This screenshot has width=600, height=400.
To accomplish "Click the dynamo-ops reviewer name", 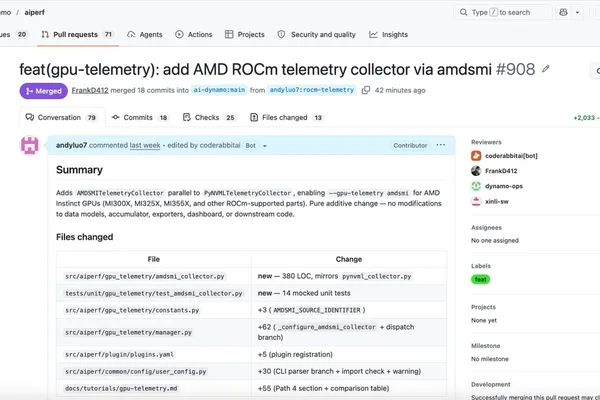I will click(504, 186).
